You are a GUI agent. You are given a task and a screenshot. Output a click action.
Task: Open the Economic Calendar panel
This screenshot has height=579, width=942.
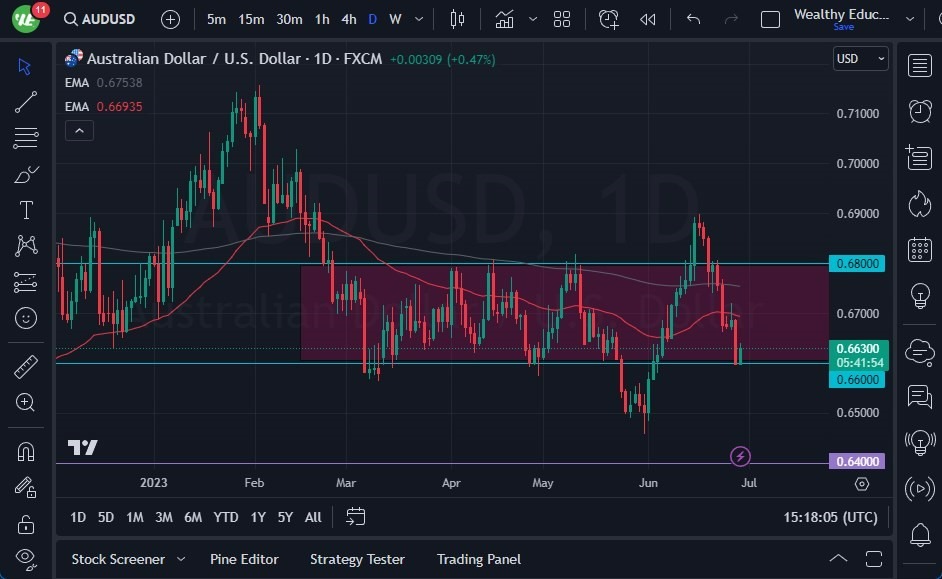920,249
